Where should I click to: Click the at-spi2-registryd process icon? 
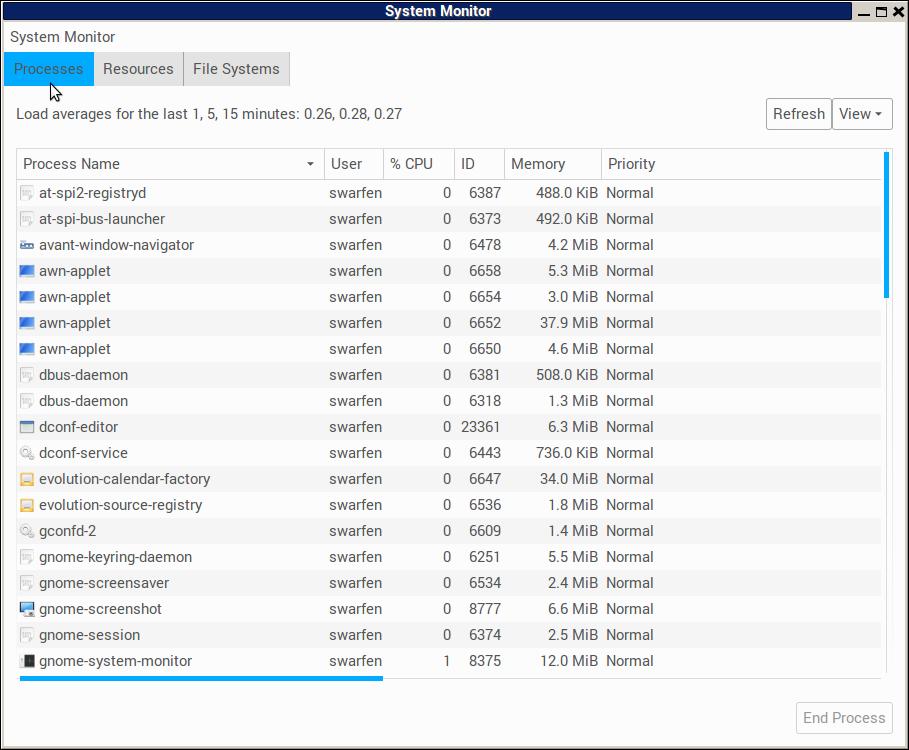(27, 193)
